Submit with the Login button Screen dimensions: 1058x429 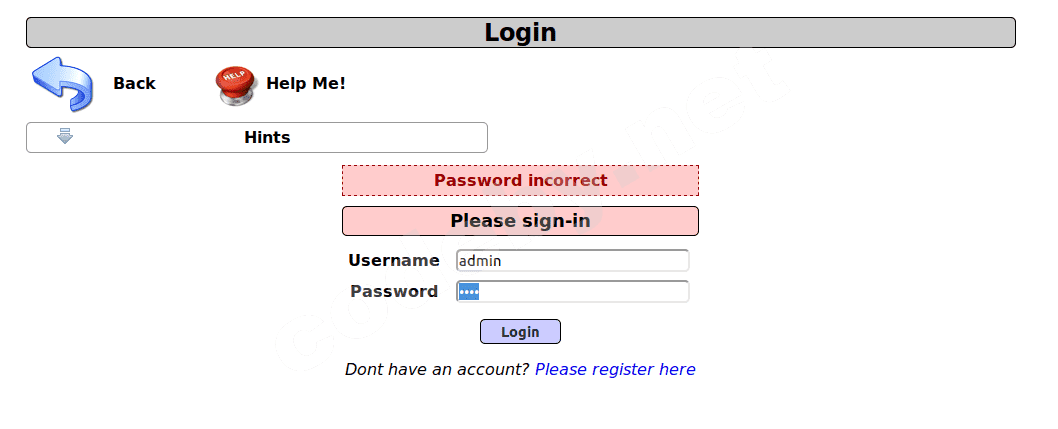pyautogui.click(x=520, y=332)
